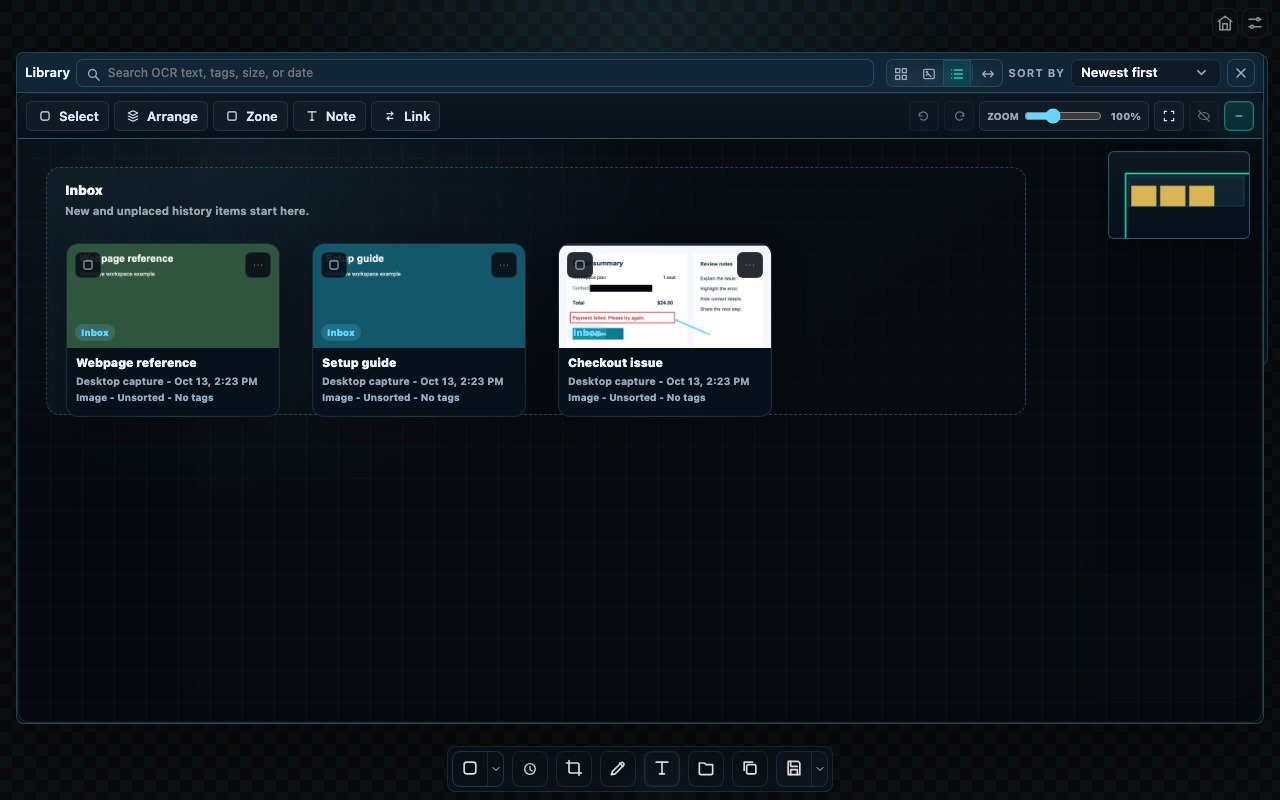Screen dimensions: 1280x800
Task: Open more options on Checkout issue card
Action: coord(750,265)
